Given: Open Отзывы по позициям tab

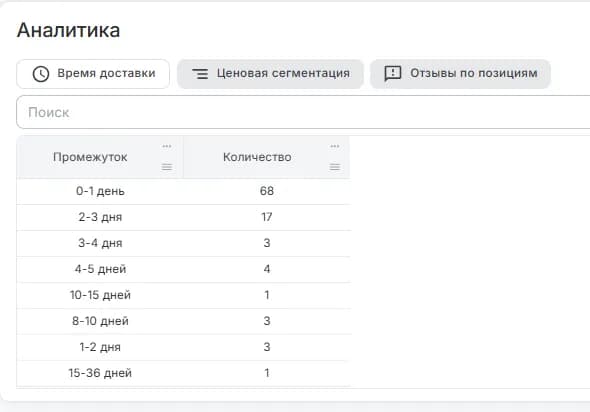Looking at the screenshot, I should pos(460,74).
